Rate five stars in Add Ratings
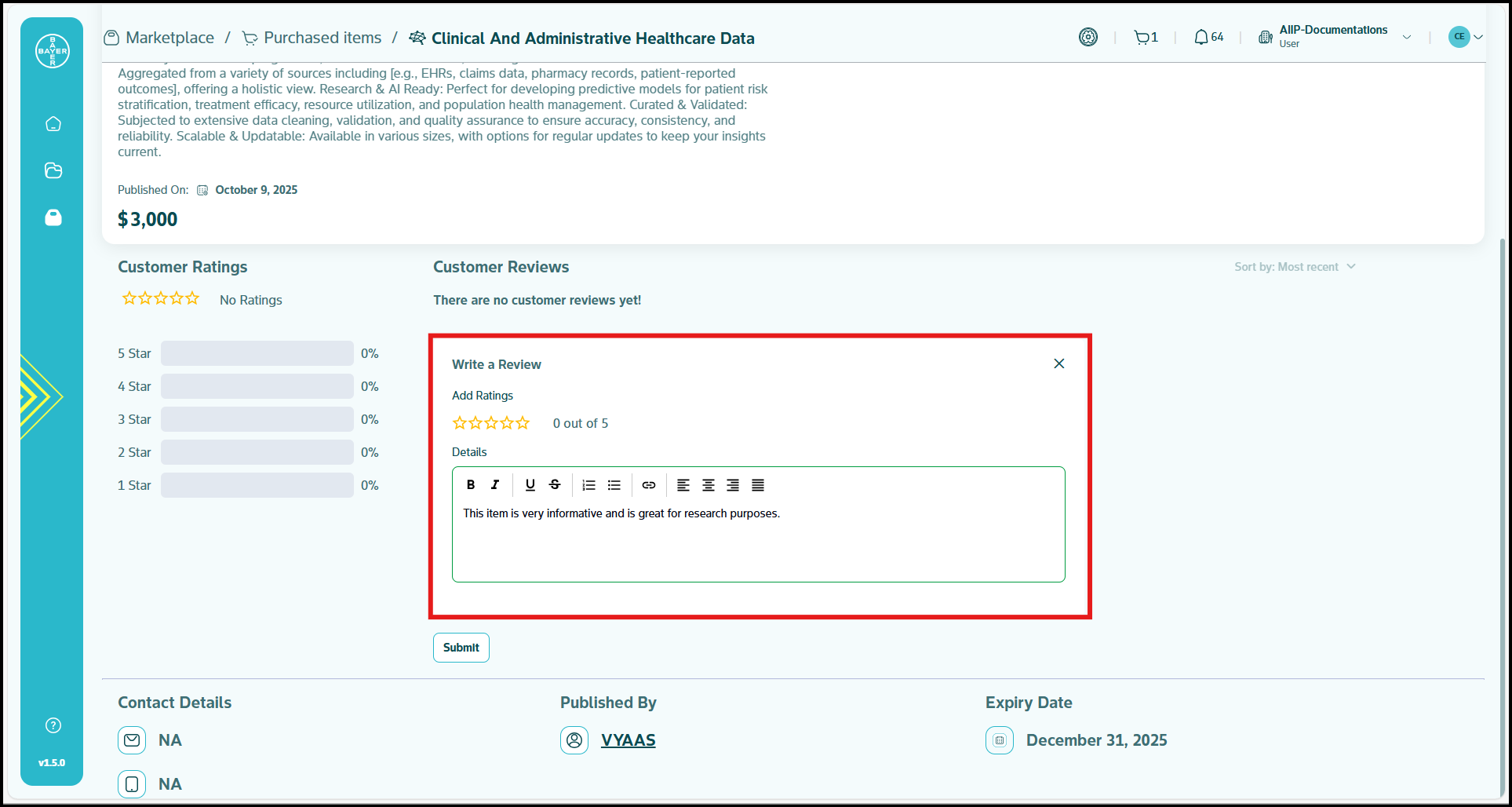 pyautogui.click(x=523, y=423)
